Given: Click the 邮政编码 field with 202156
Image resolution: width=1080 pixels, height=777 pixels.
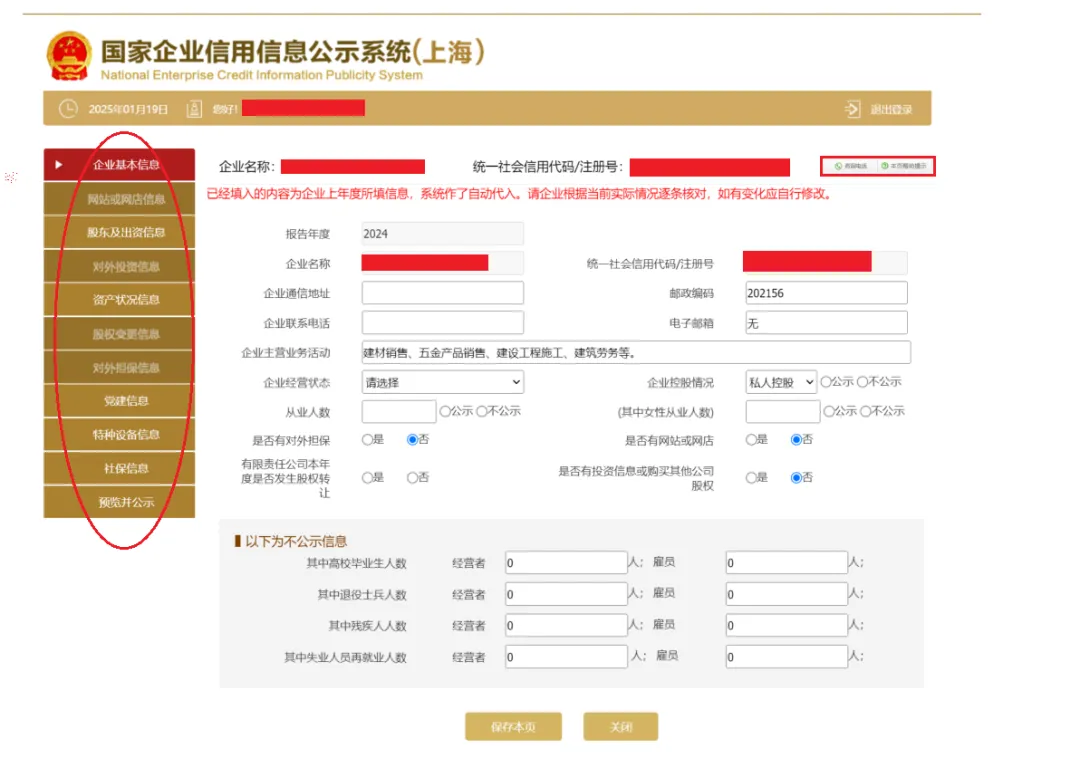Looking at the screenshot, I should [827, 293].
